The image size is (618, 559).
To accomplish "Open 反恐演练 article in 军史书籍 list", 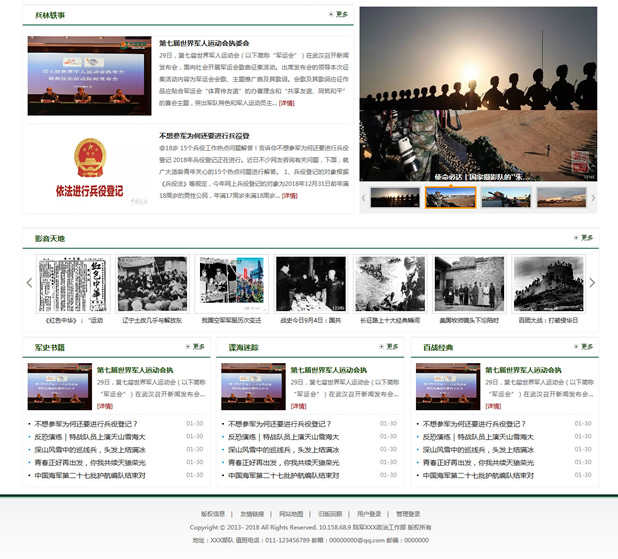I will click(x=91, y=436).
